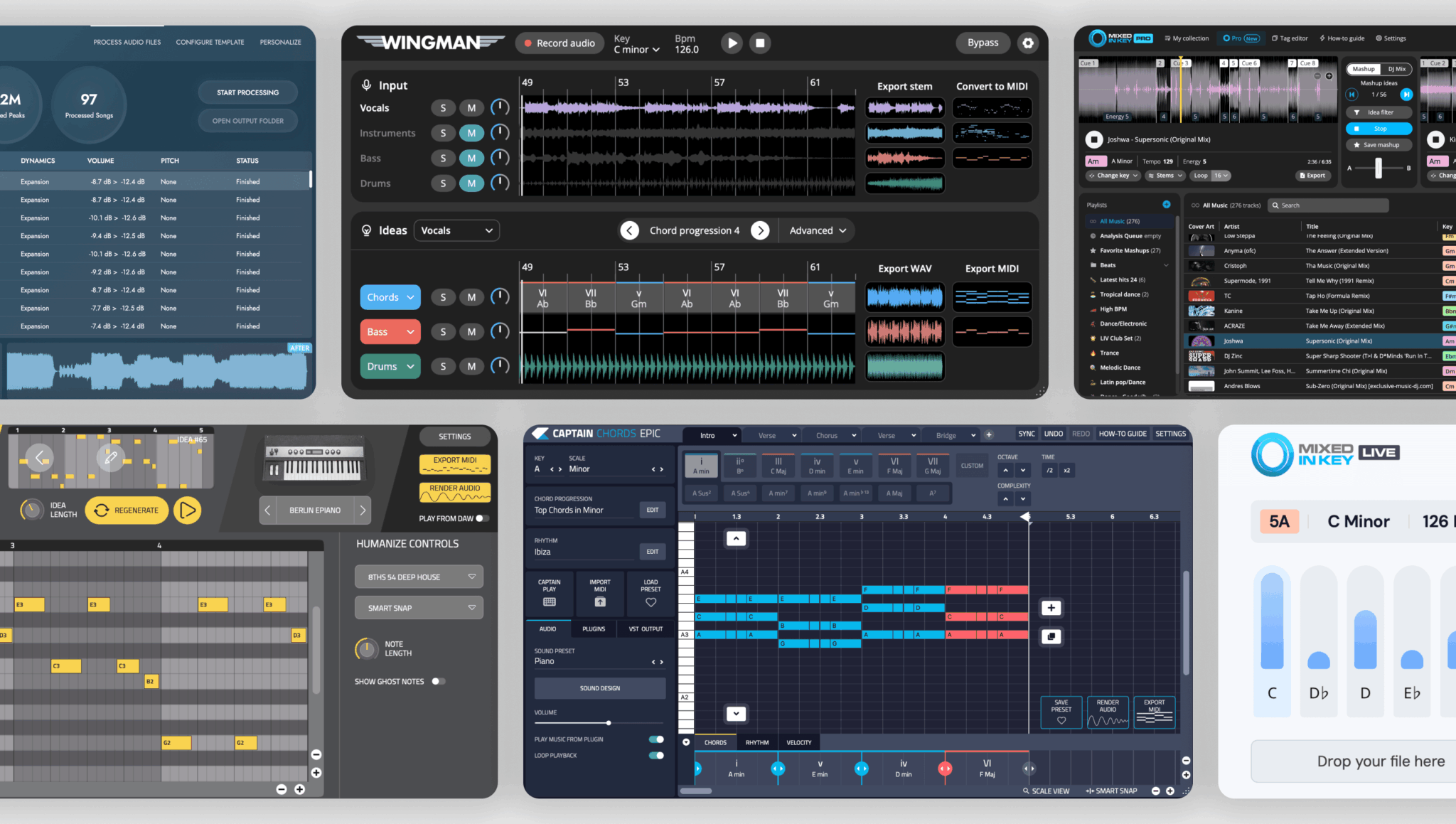Open CONFIGURE TEMPLATE tab

[x=210, y=42]
